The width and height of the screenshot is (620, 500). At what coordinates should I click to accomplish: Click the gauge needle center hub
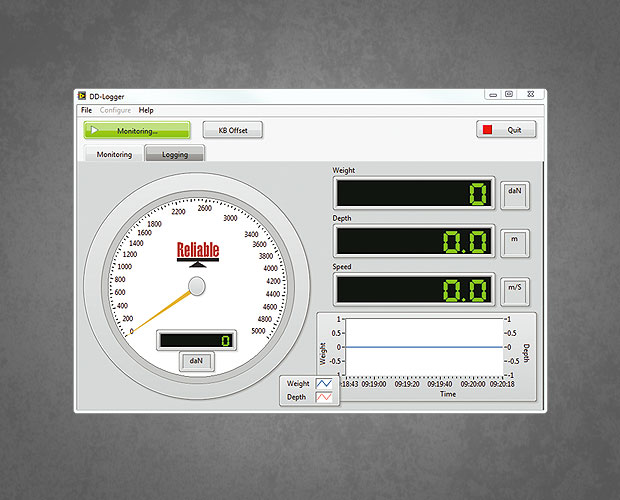click(x=197, y=287)
